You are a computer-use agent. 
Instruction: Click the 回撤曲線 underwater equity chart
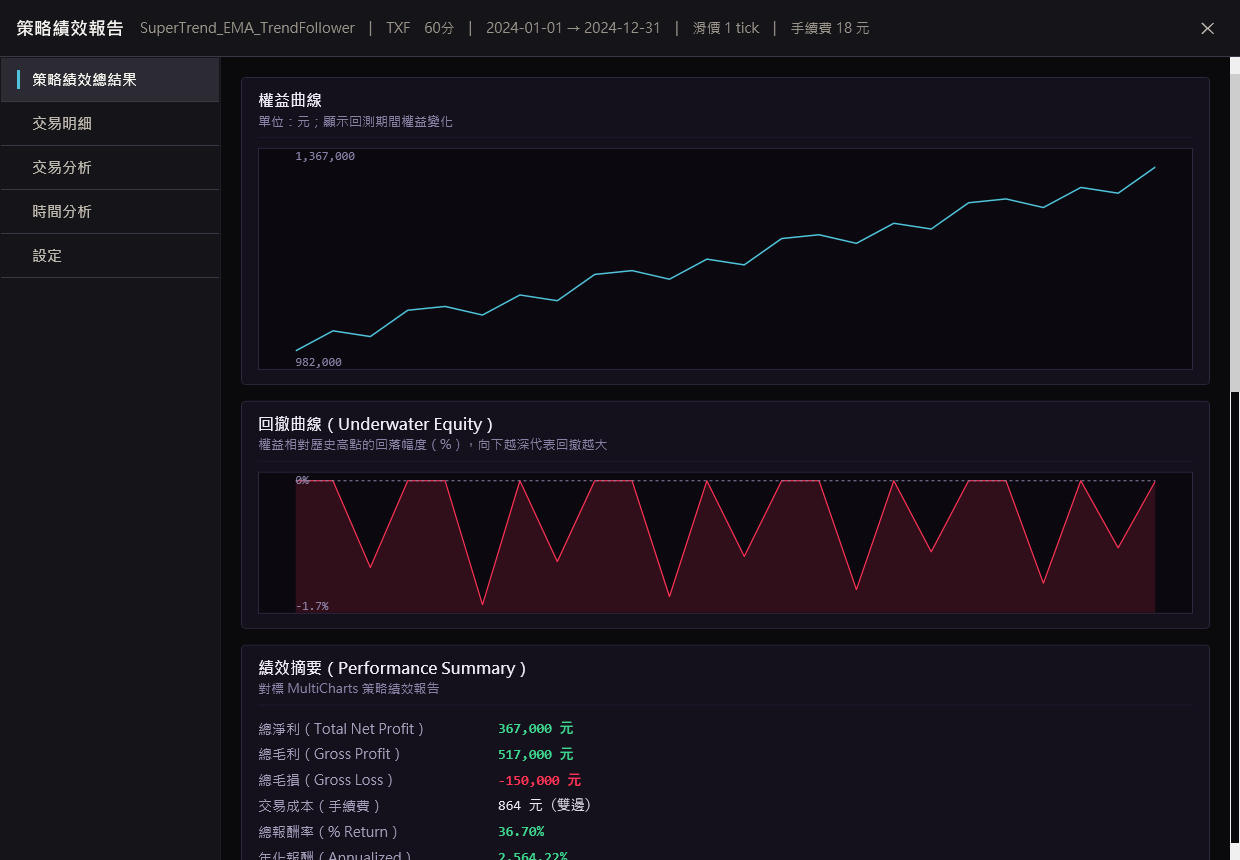click(725, 542)
